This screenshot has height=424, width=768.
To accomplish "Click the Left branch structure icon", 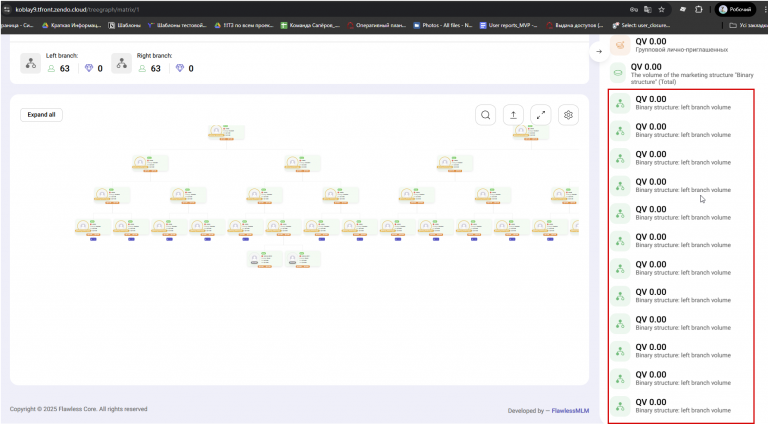I will click(30, 63).
